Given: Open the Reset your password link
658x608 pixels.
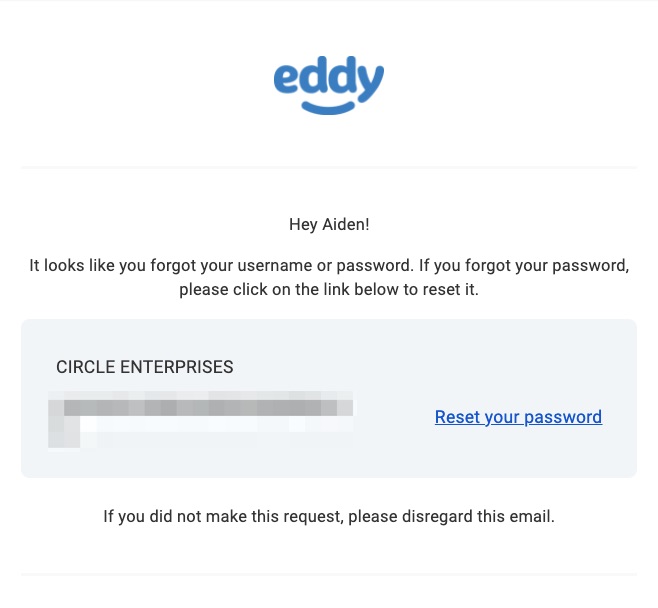Looking at the screenshot, I should click(518, 417).
